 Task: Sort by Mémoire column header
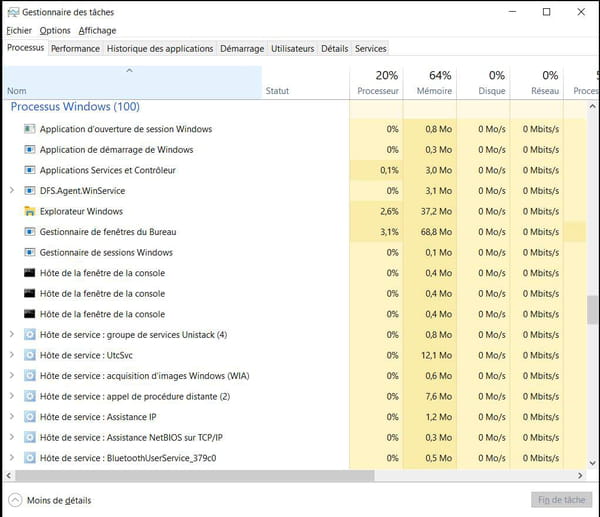pyautogui.click(x=430, y=82)
